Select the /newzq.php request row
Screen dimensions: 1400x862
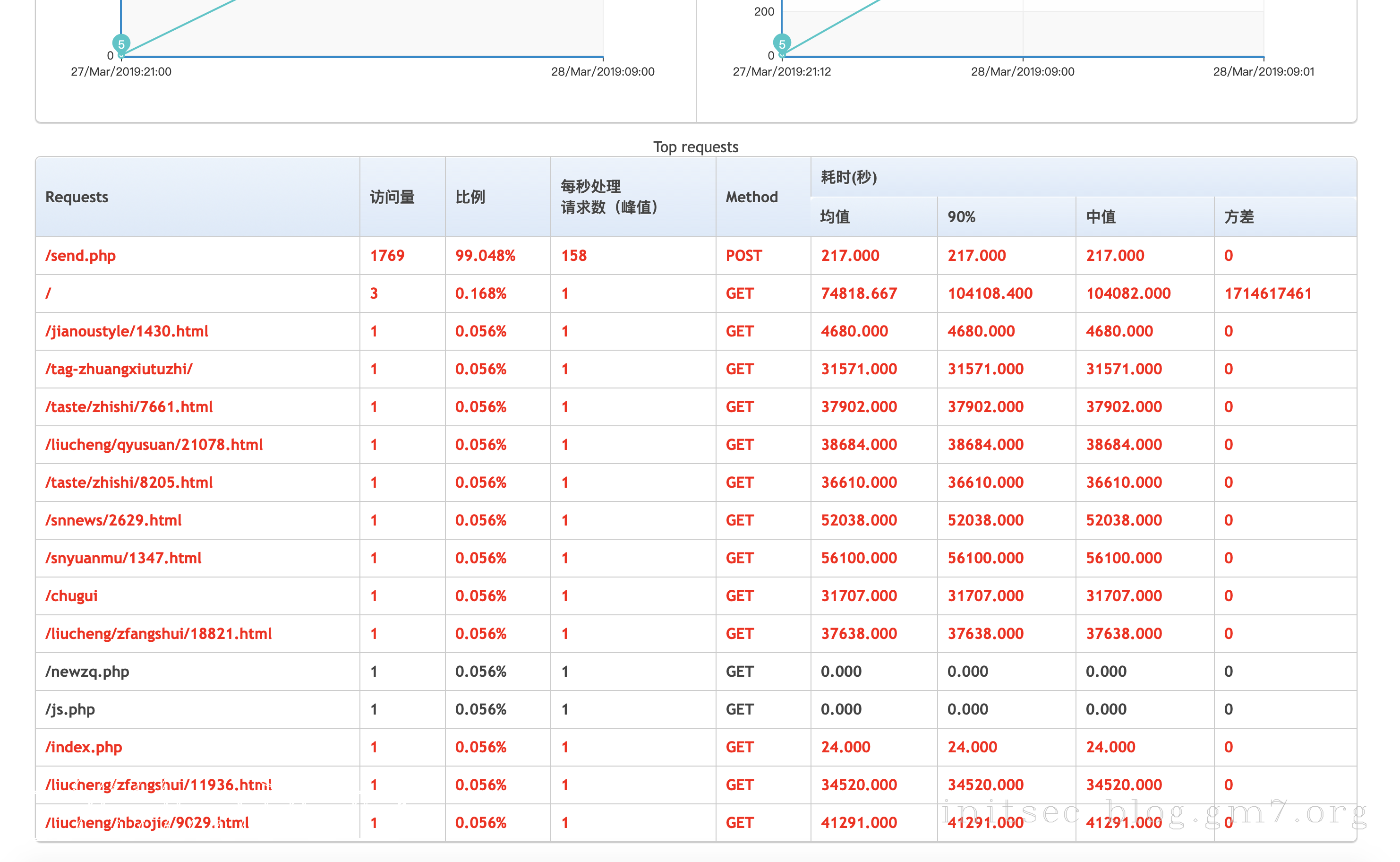coord(87,672)
